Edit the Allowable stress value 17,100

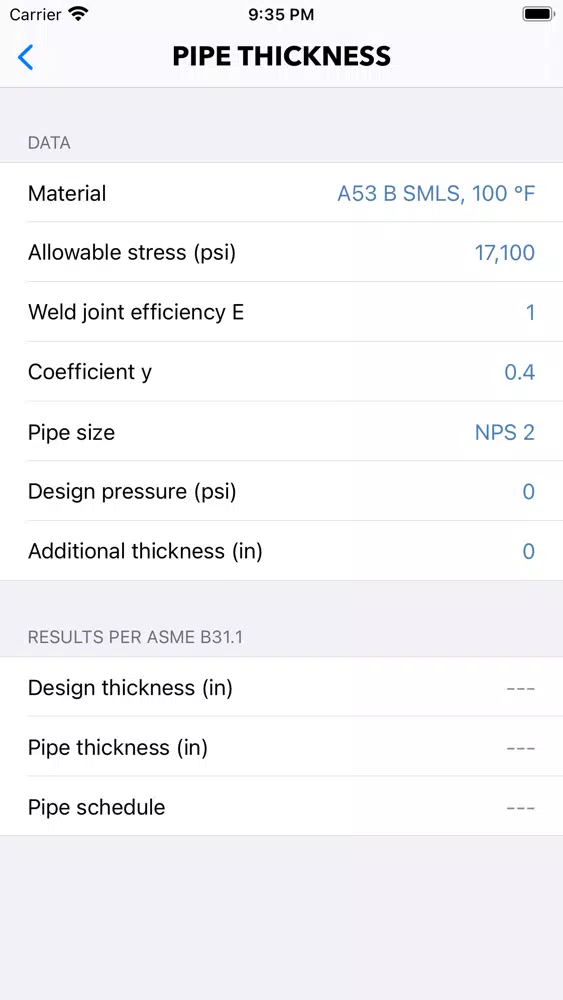coord(505,253)
